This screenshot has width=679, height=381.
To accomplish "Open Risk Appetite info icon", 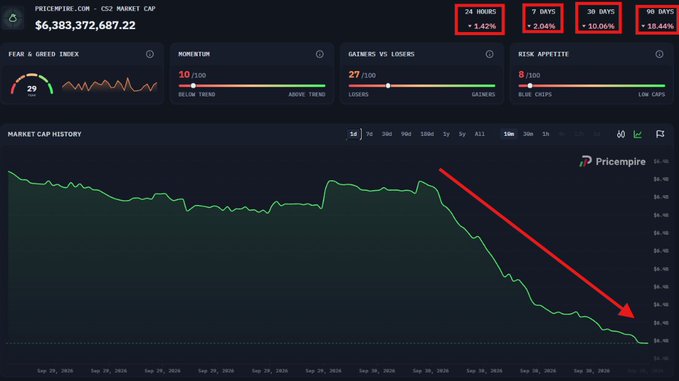I will tap(659, 54).
